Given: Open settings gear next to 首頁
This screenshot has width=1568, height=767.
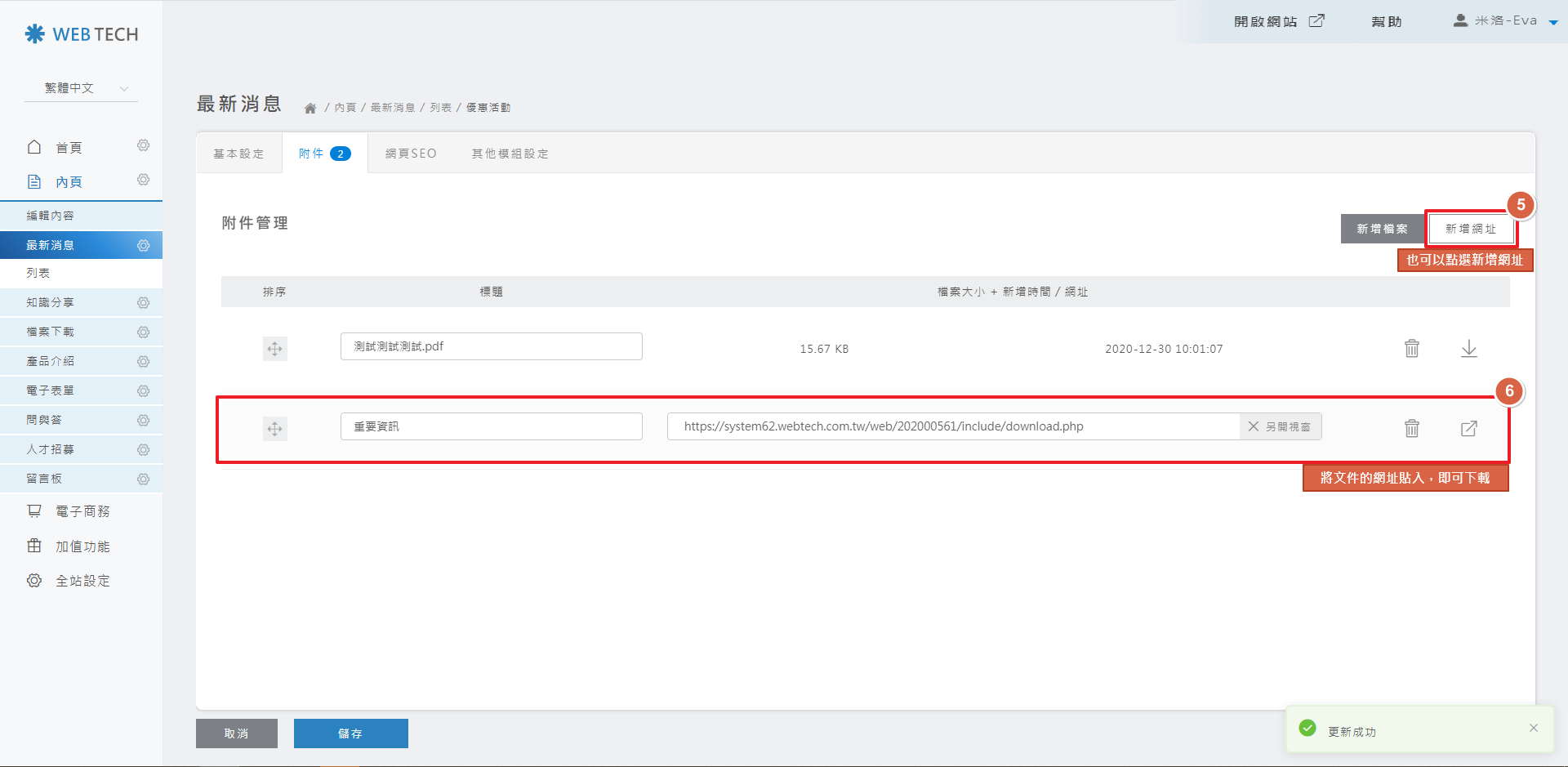Looking at the screenshot, I should [143, 145].
